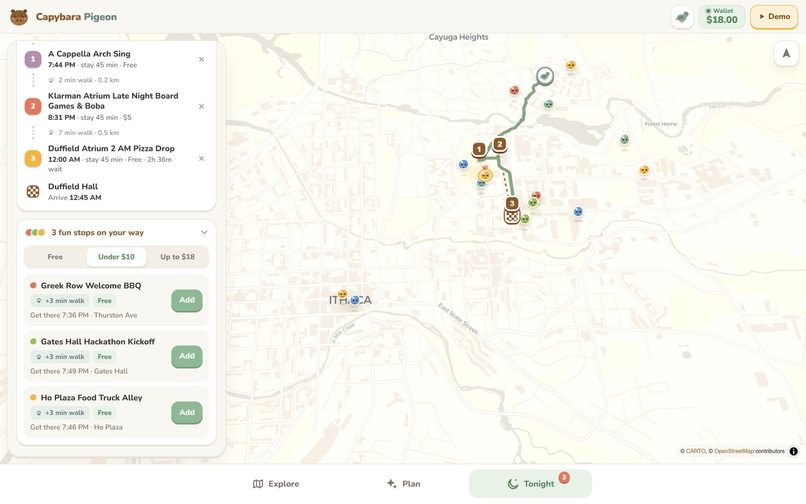Click map route marker numbered 1
The image size is (806, 504).
pyautogui.click(x=479, y=150)
